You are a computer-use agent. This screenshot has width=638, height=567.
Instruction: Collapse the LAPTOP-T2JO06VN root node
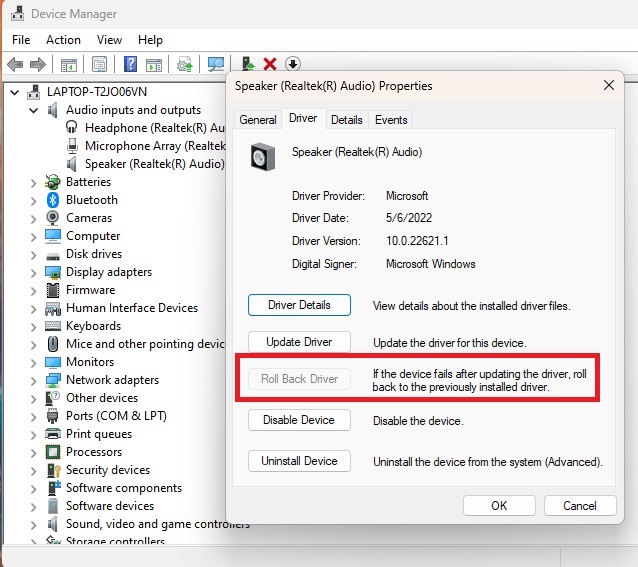15,92
